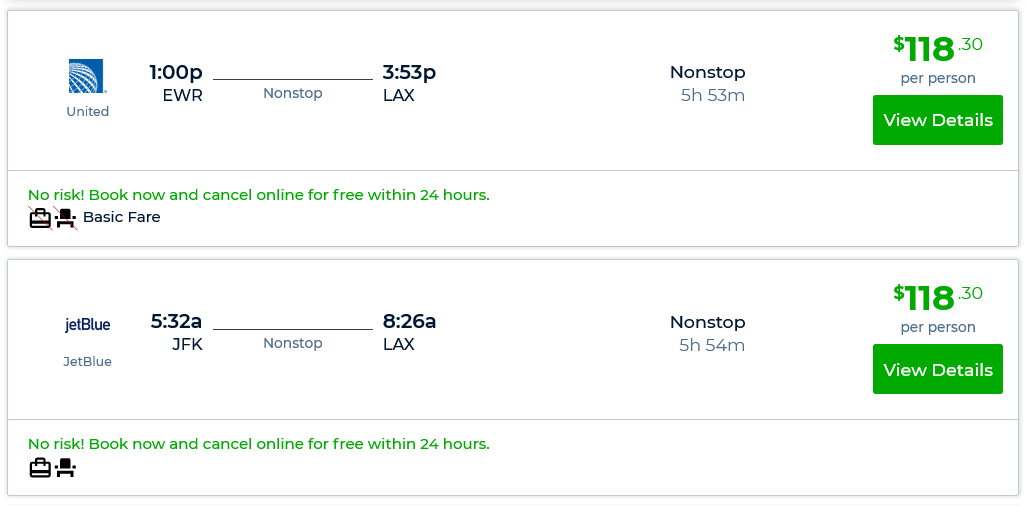Click the 5h 53m flight duration
Image resolution: width=1027 pixels, height=506 pixels.
(712, 96)
